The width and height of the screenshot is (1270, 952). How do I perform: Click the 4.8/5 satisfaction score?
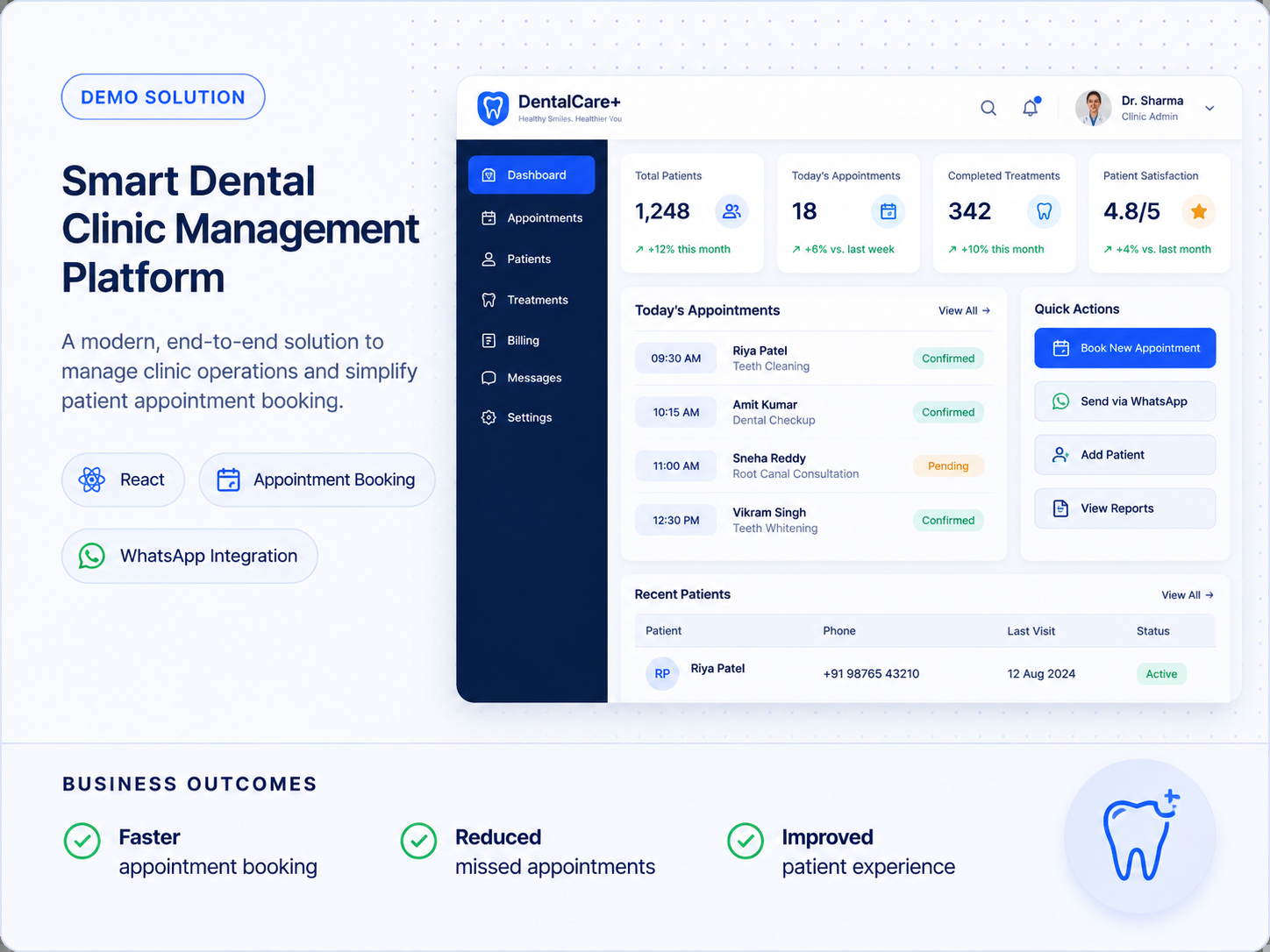click(x=1131, y=211)
